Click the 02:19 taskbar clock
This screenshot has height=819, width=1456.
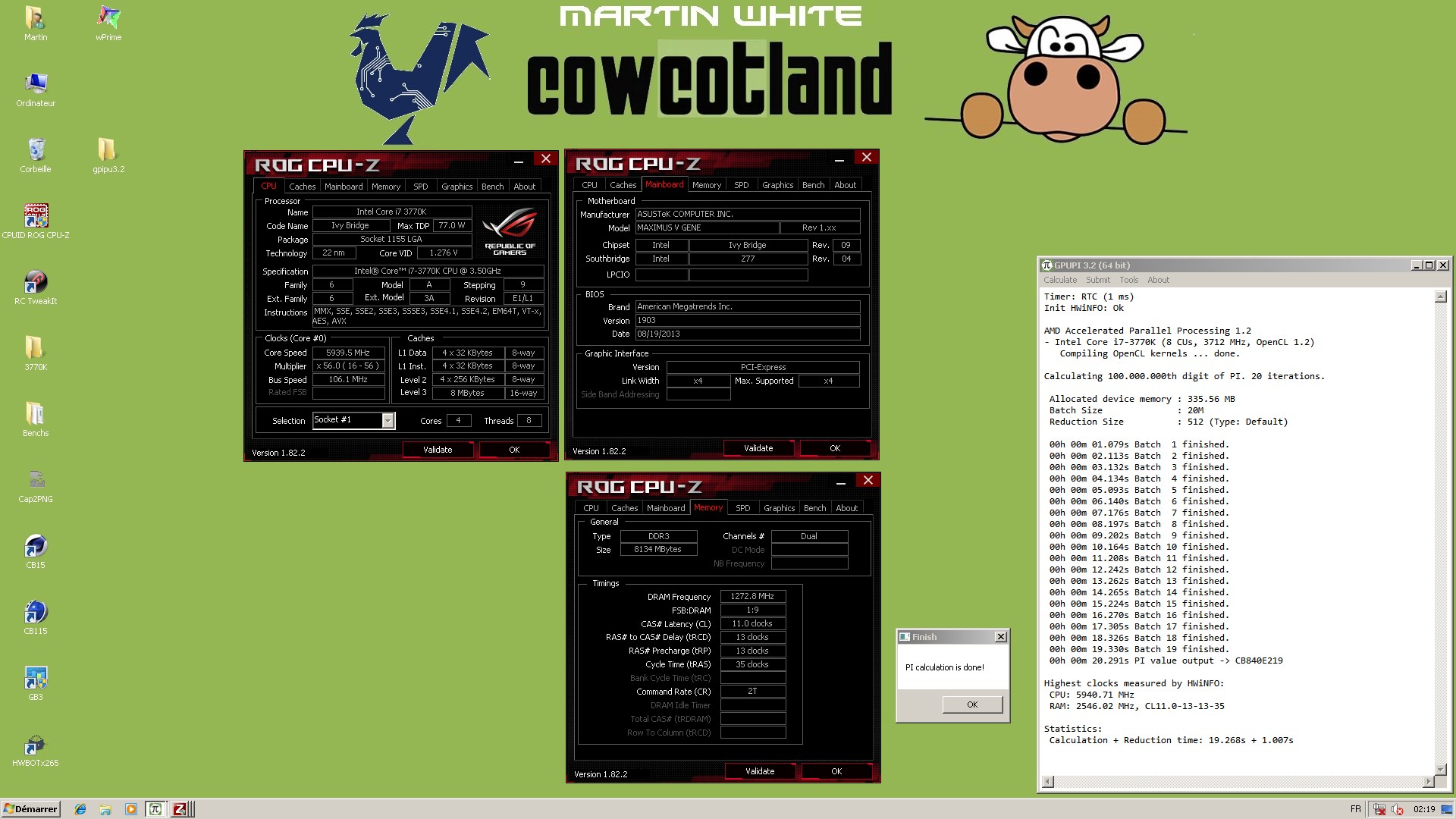1424,809
